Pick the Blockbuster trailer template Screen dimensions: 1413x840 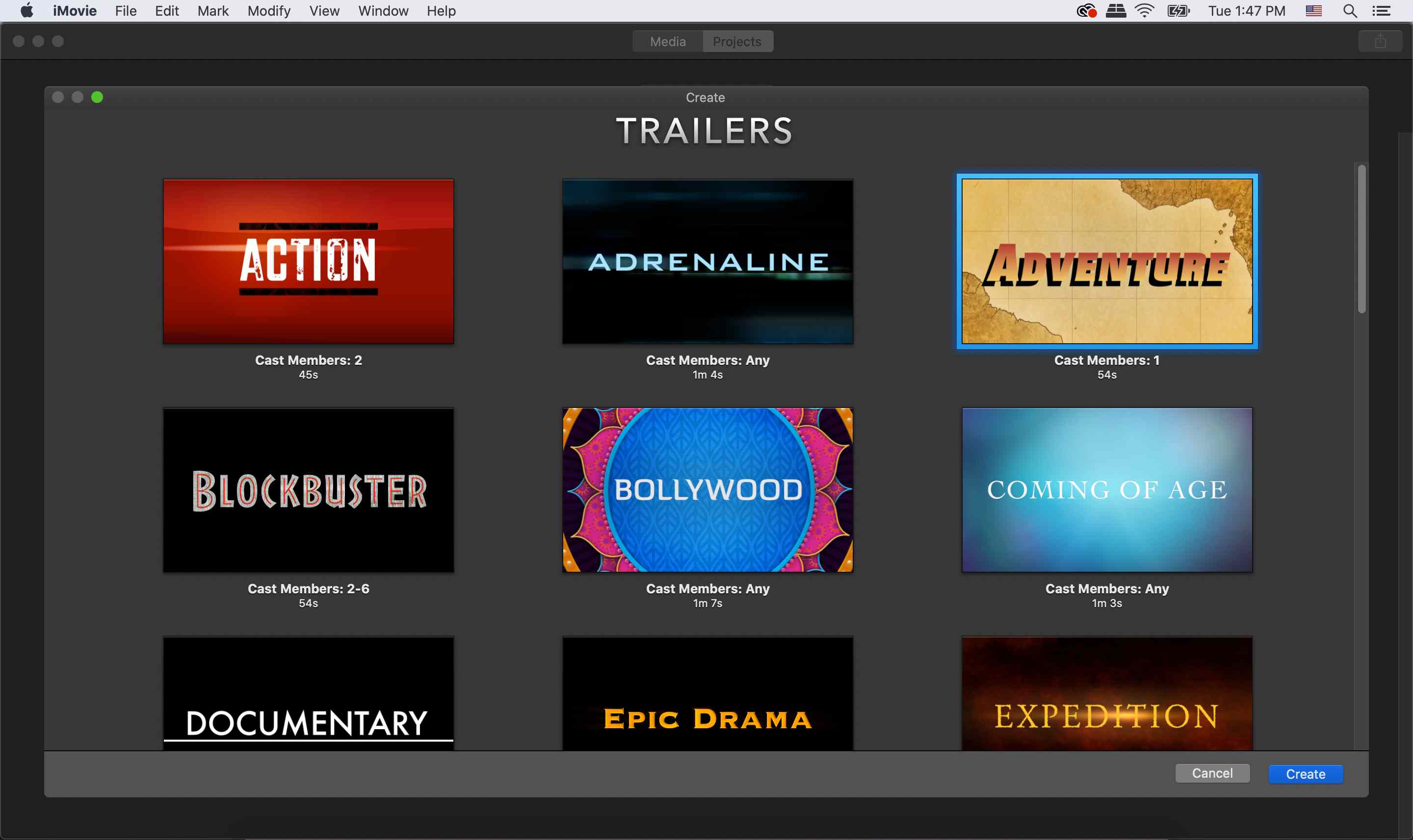coord(308,490)
